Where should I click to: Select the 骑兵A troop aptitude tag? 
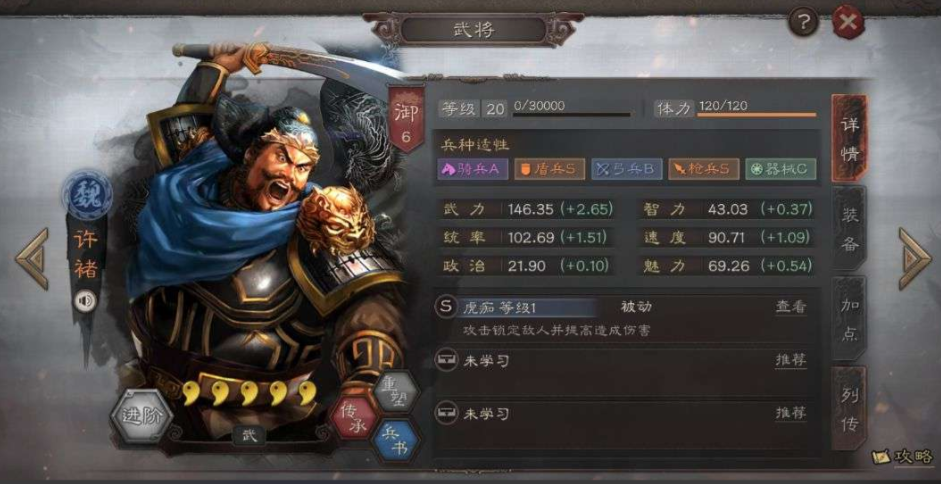point(472,169)
